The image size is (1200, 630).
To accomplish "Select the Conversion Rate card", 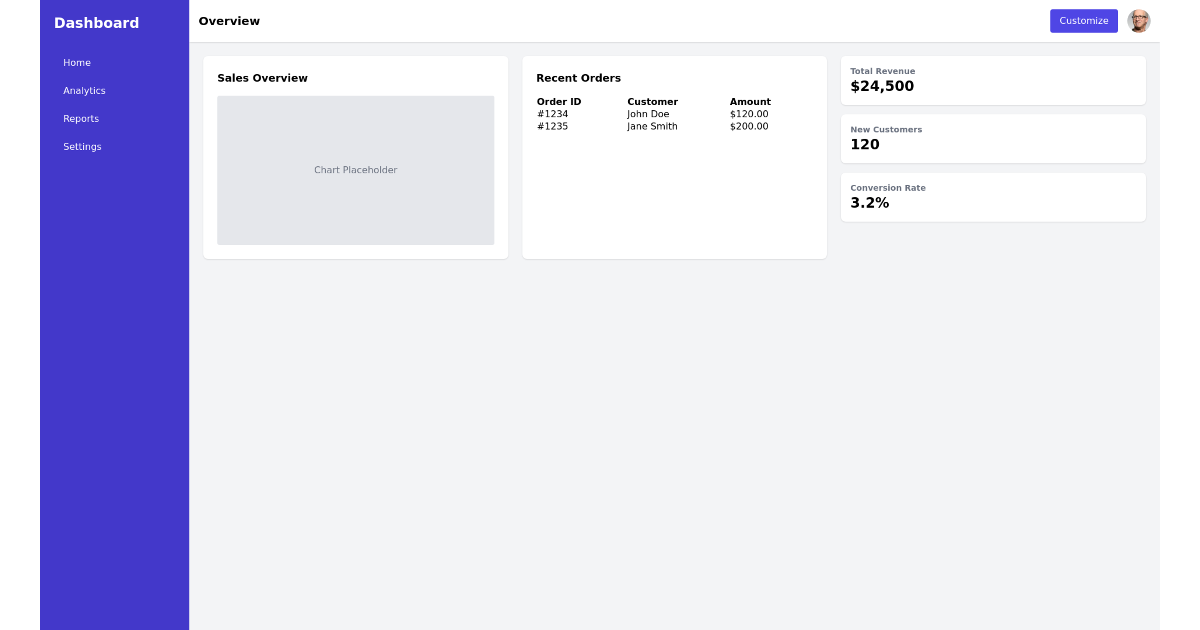I will coord(993,196).
